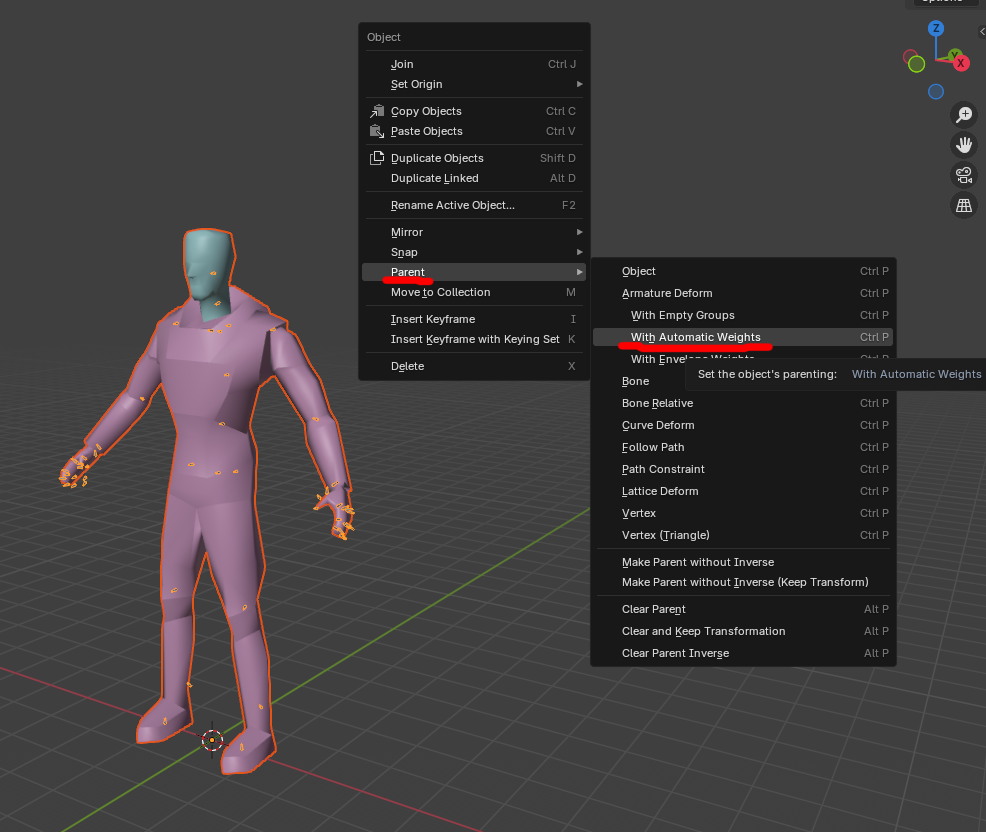The image size is (986, 832).
Task: Choose Join from Object menu
Action: coord(474,64)
